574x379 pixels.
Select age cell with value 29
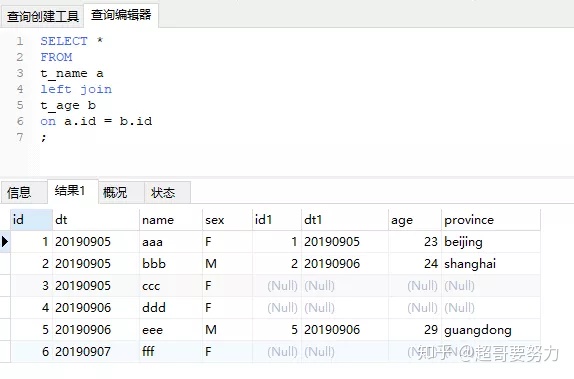tap(415, 330)
